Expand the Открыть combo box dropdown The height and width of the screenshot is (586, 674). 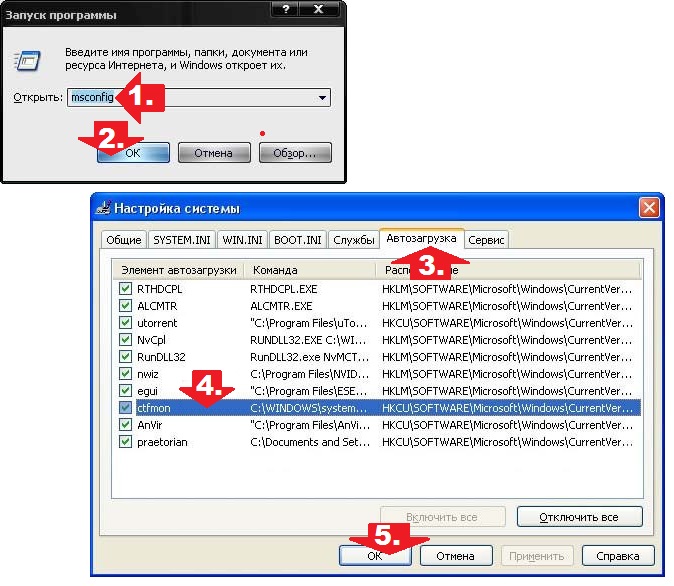click(x=322, y=98)
